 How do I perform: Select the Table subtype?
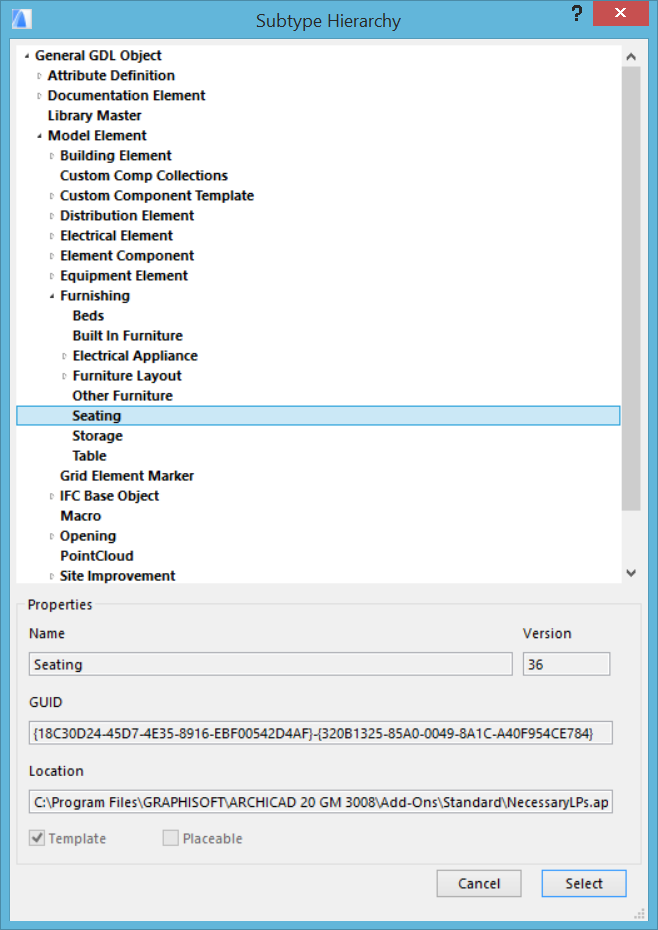pyautogui.click(x=89, y=456)
